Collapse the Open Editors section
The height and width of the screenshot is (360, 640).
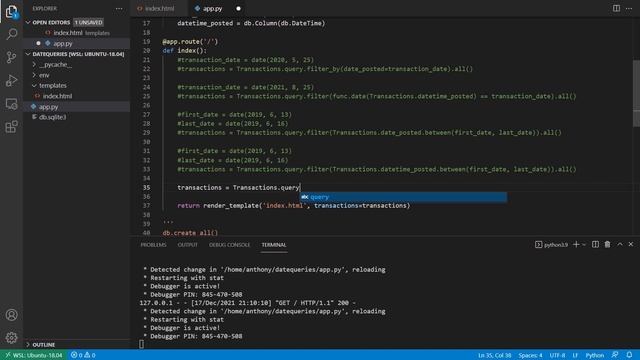(28, 22)
